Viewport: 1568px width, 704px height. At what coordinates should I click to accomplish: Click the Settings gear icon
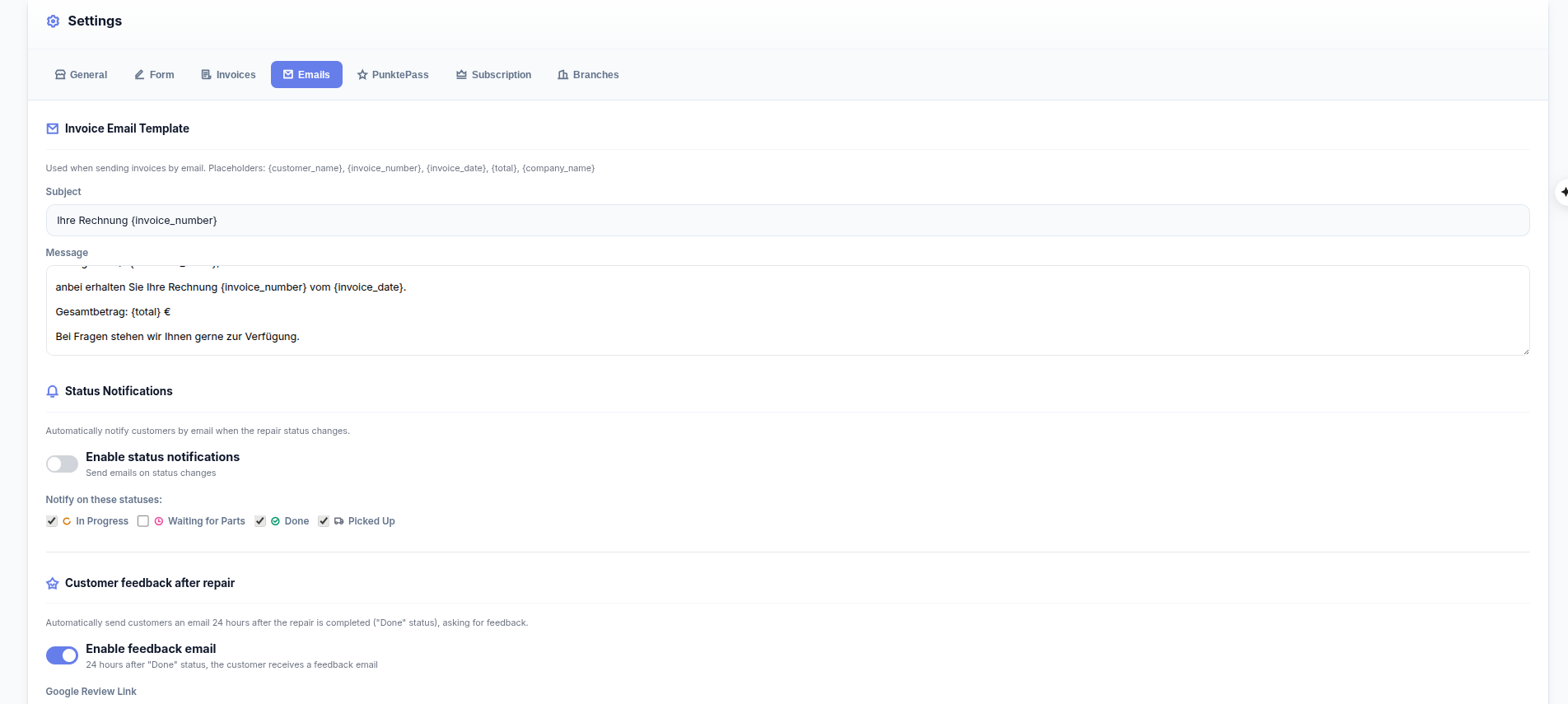[x=53, y=21]
